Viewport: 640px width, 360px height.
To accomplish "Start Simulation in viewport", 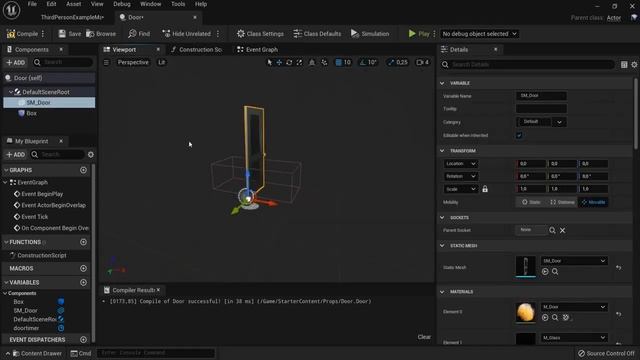I will tap(370, 34).
